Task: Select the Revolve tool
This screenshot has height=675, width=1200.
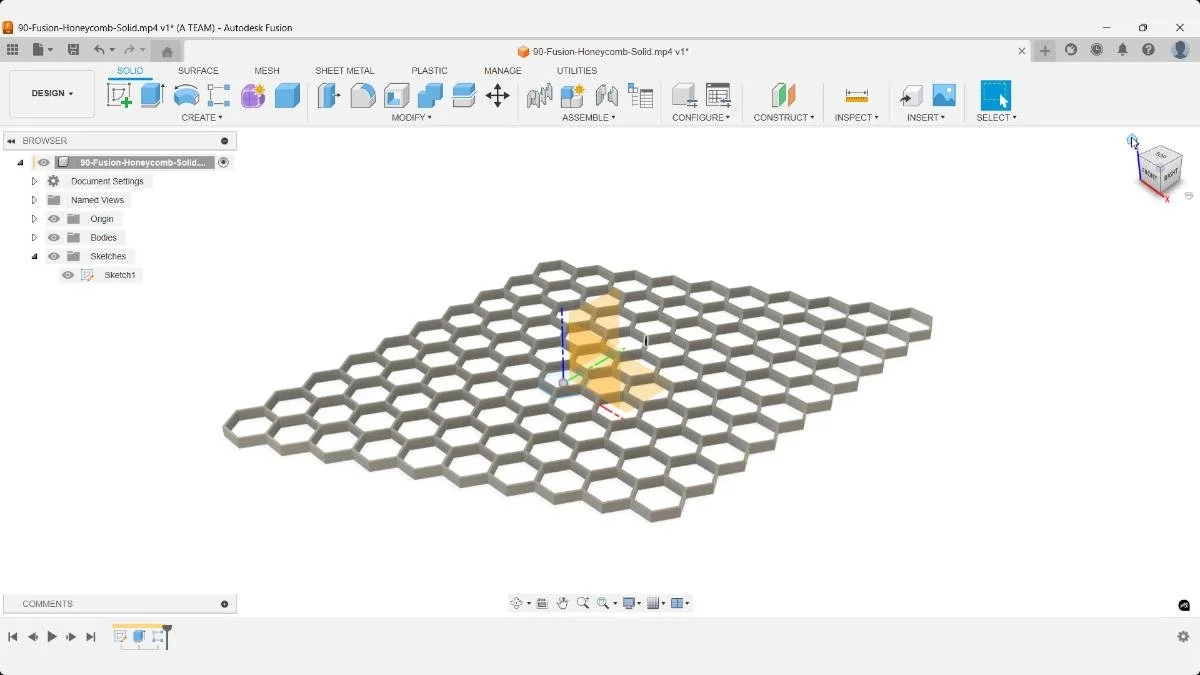Action: (x=187, y=93)
